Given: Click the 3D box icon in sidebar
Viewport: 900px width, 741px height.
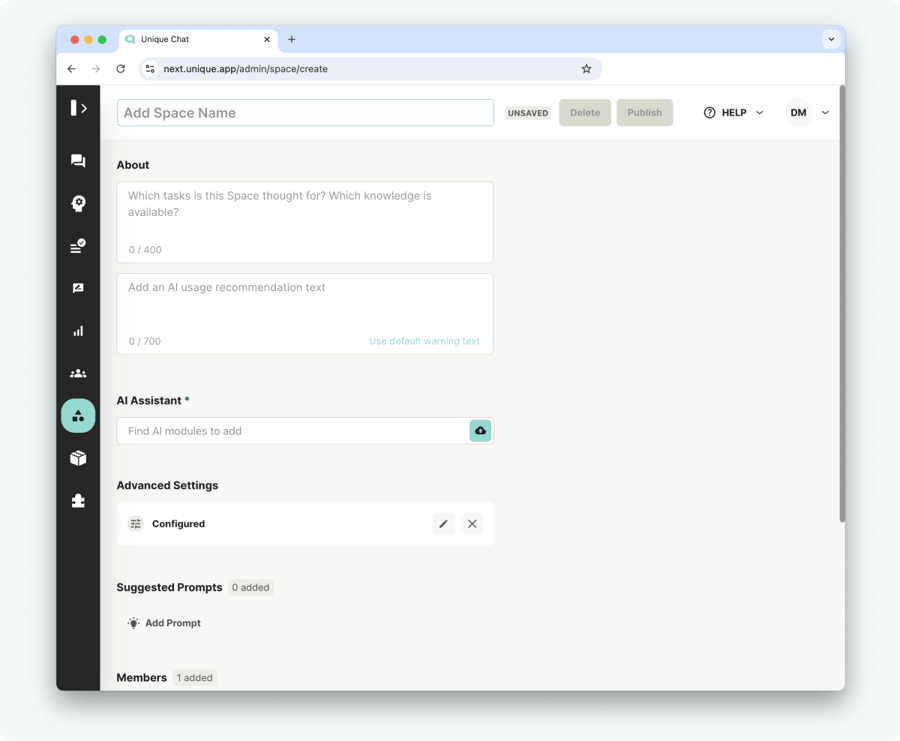Looking at the screenshot, I should coord(78,458).
